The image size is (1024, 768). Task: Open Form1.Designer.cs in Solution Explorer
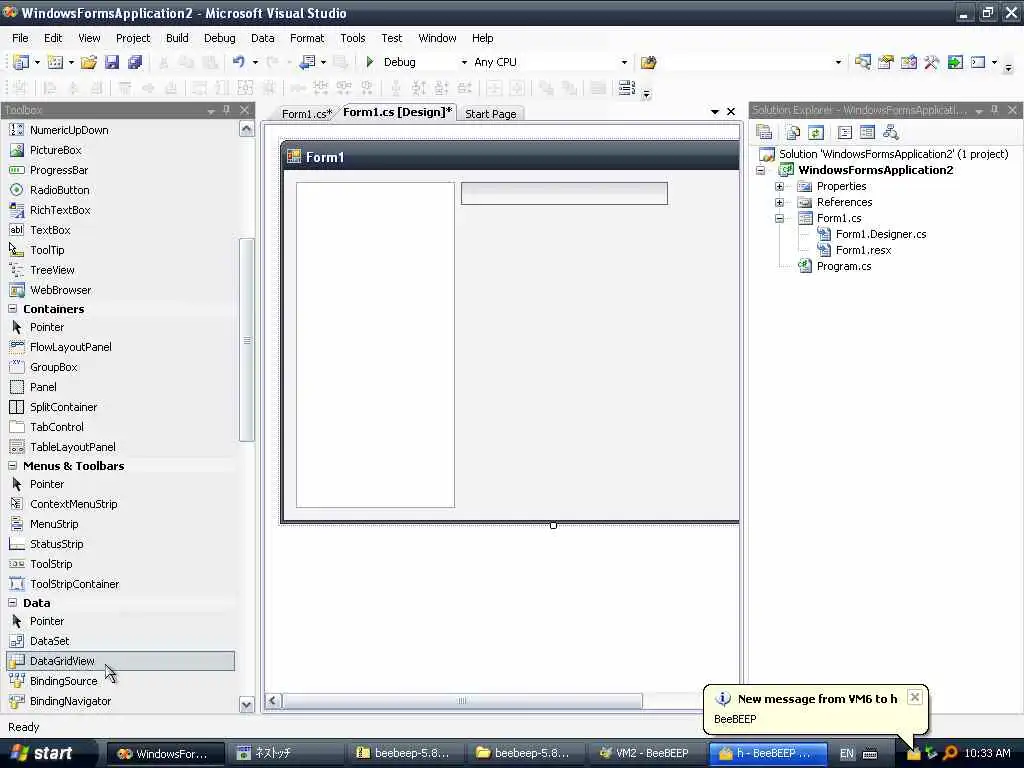point(880,234)
